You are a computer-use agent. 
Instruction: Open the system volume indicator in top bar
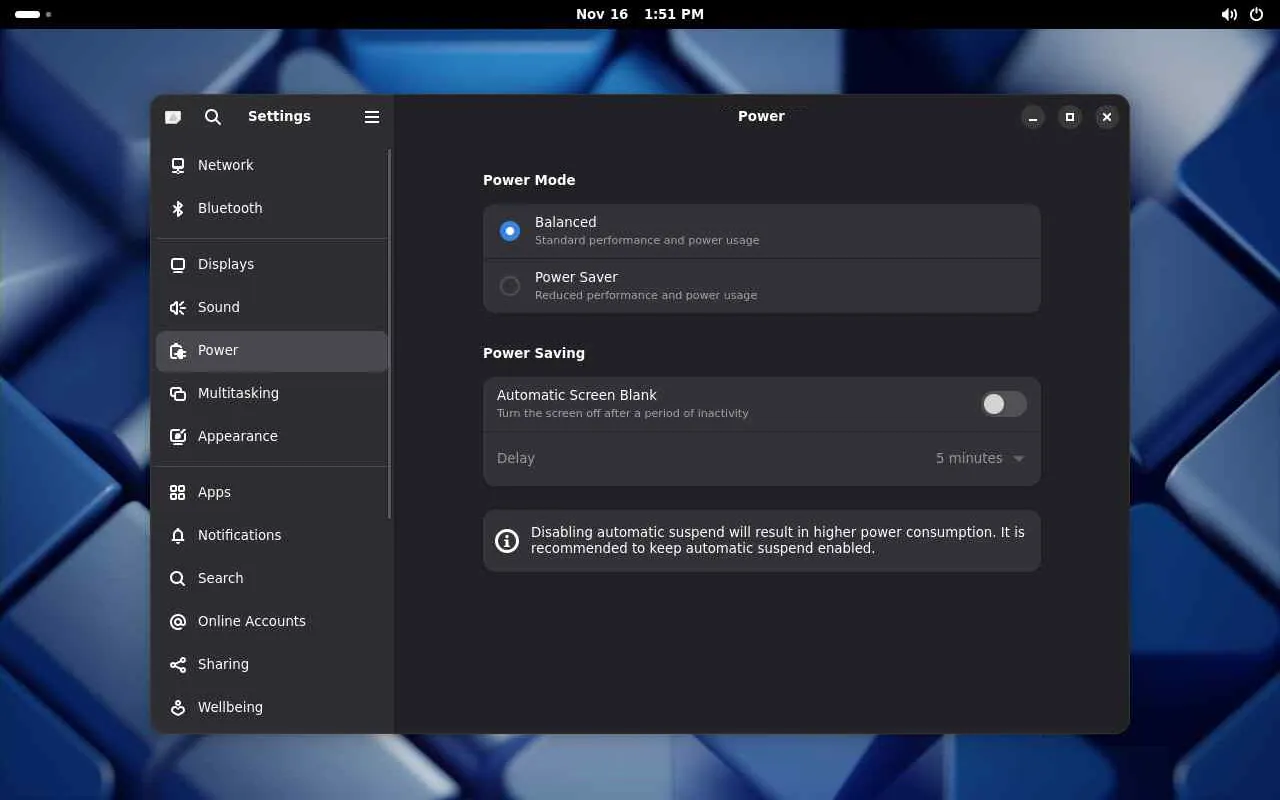tap(1229, 14)
